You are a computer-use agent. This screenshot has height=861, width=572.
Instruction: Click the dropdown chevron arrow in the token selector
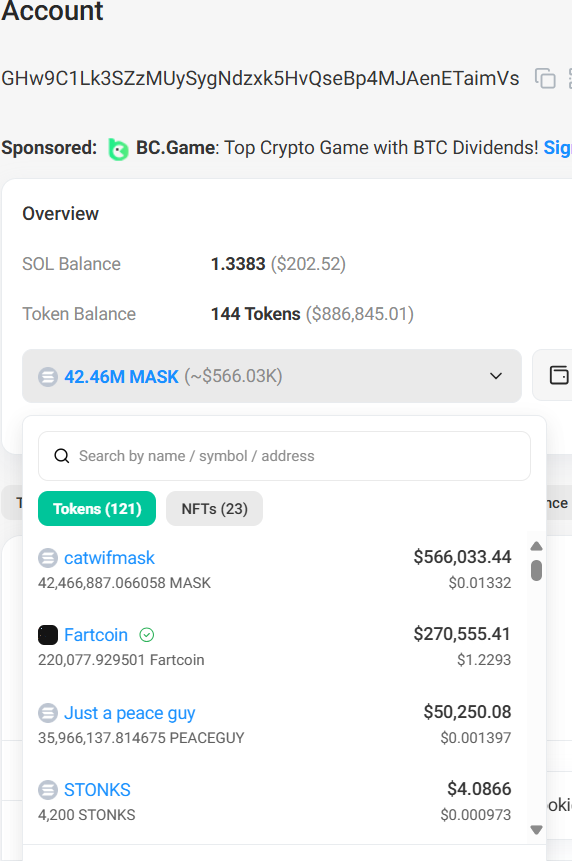pos(496,376)
